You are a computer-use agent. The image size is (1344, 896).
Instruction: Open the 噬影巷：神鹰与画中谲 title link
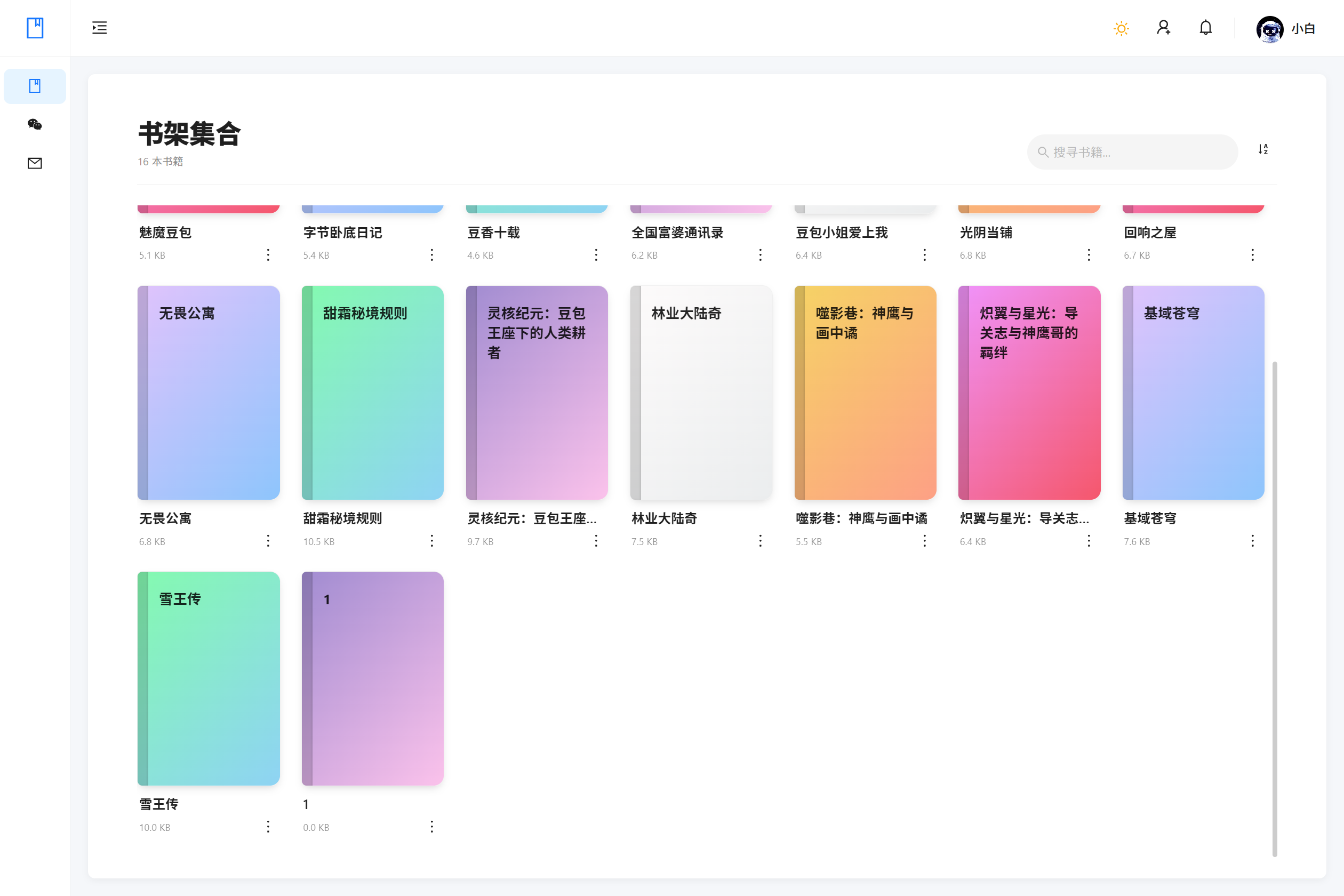(861, 518)
